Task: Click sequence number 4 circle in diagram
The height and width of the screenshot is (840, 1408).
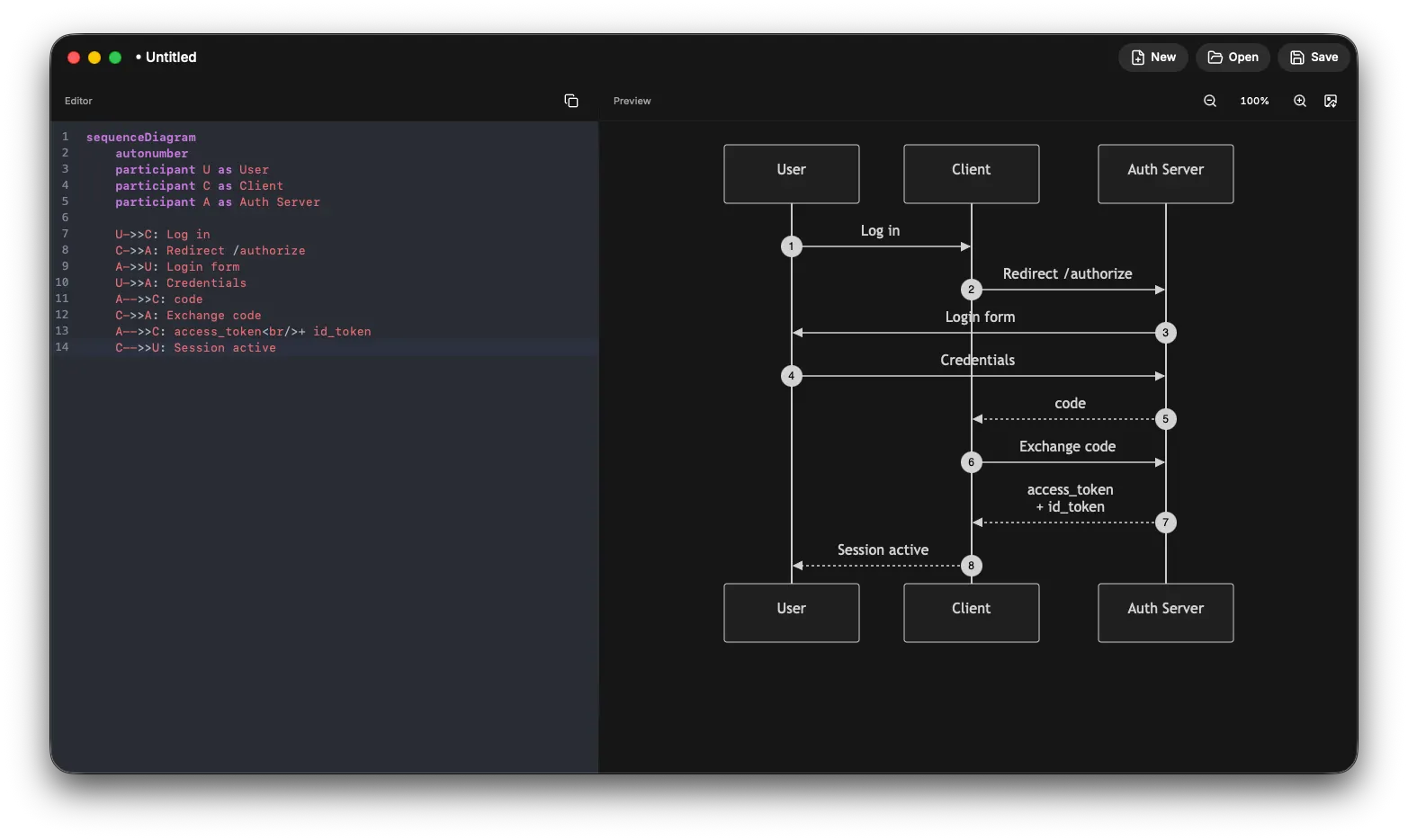Action: [x=791, y=376]
